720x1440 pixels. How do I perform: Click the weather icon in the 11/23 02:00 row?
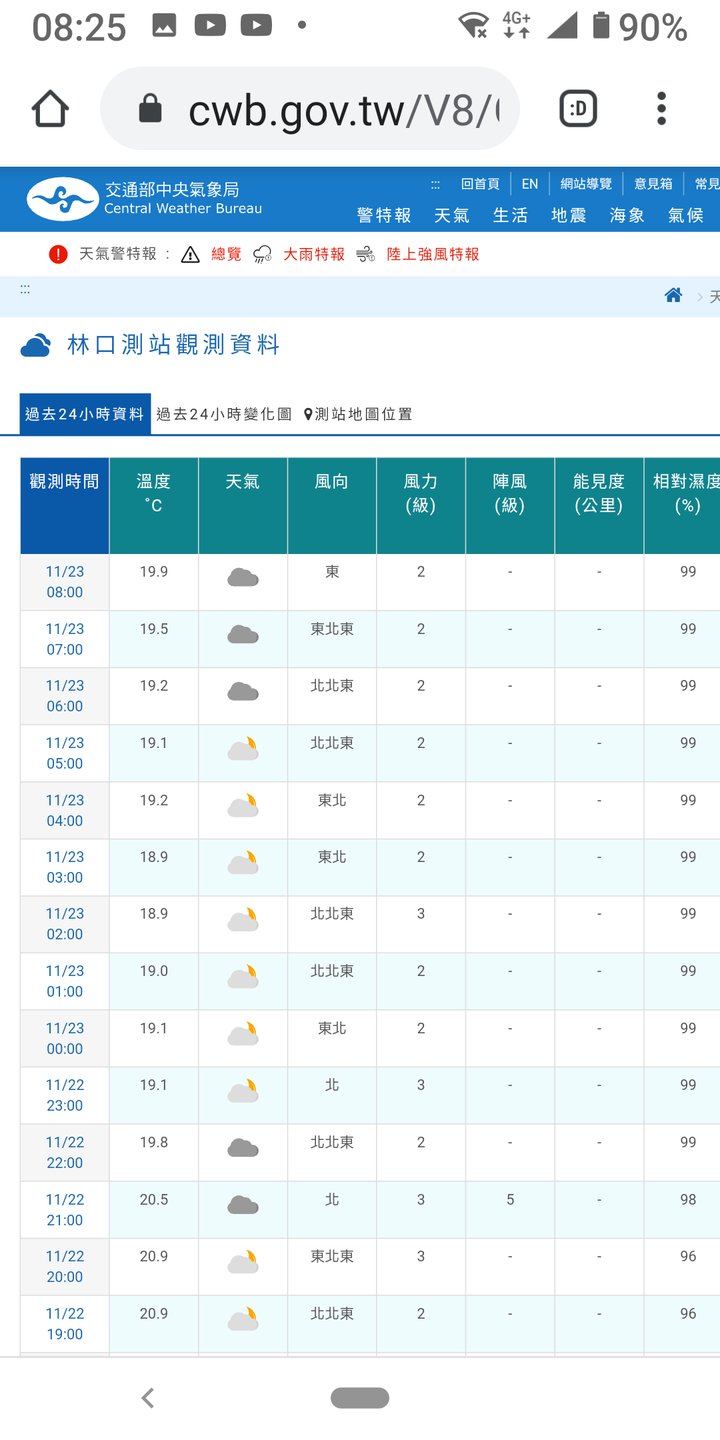click(x=243, y=919)
